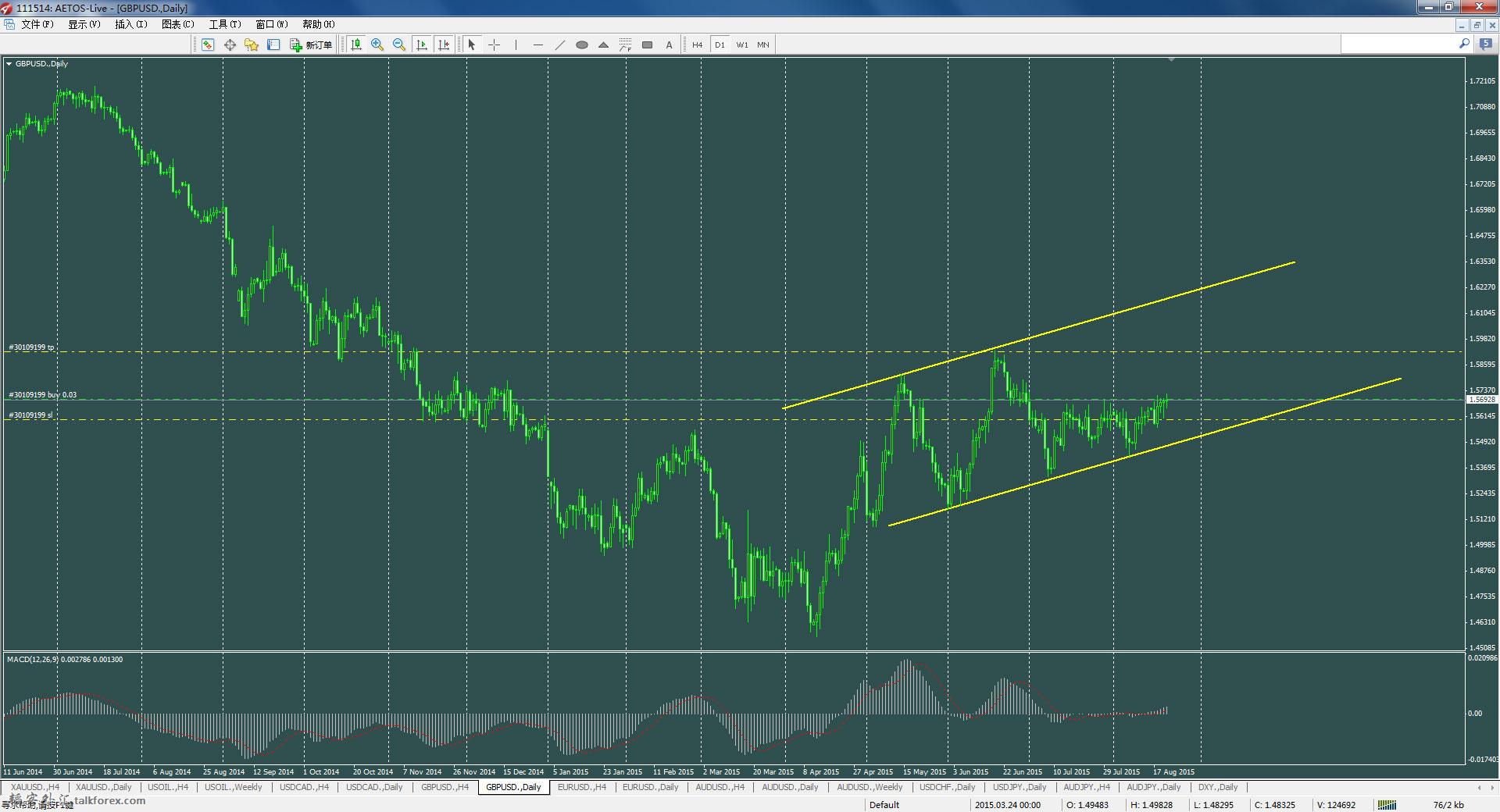This screenshot has width=1500, height=812.
Task: Click the Default profile in status bar
Action: pyautogui.click(x=884, y=805)
